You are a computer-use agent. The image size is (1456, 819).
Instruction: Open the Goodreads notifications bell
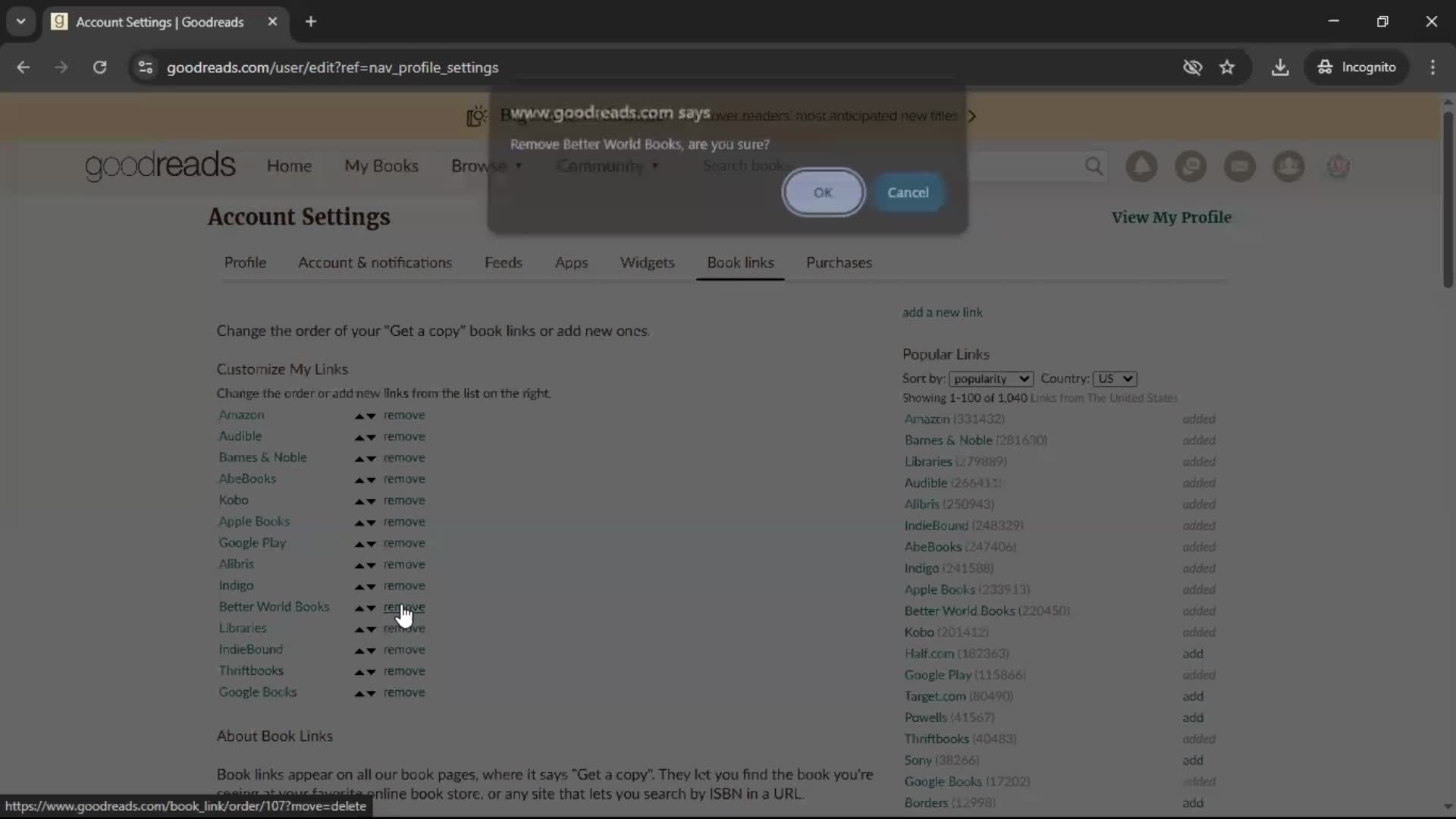coord(1141,166)
